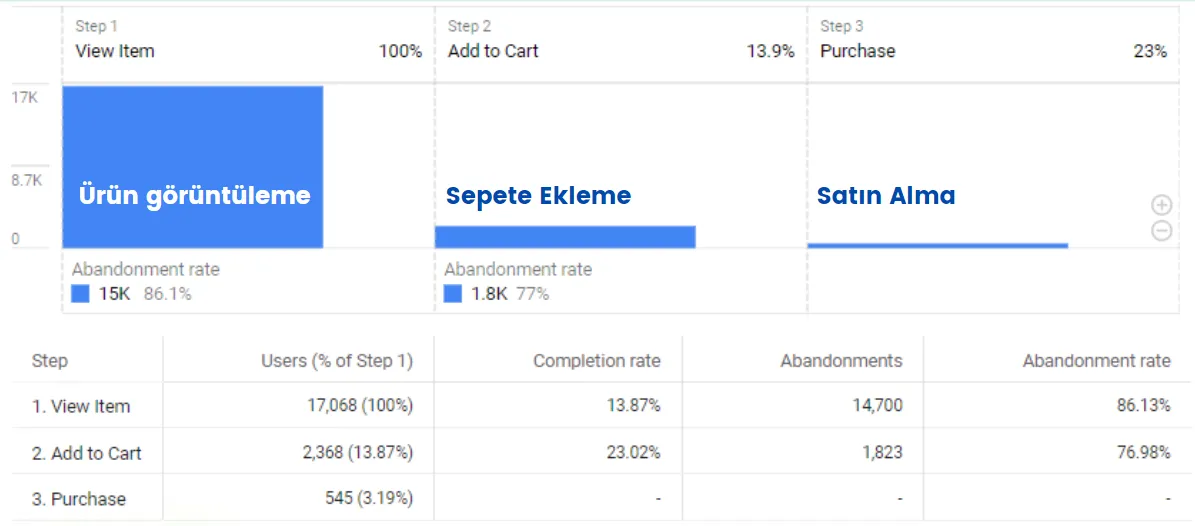Sort by Completion rate column header
Screen dimensions: 1195x526
click(x=596, y=361)
